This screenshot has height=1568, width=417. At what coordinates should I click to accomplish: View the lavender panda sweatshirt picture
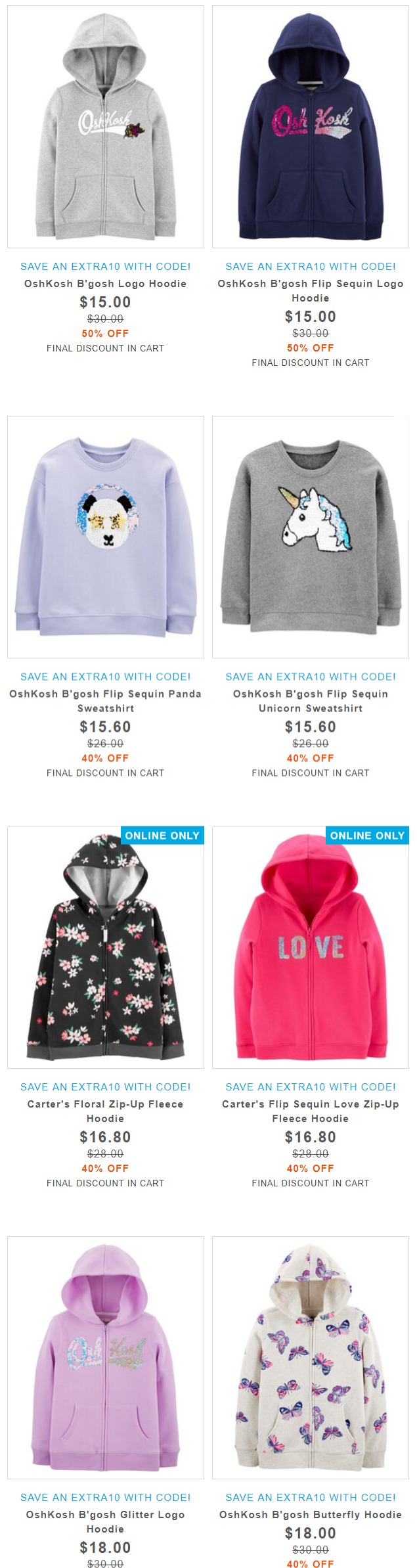coord(106,537)
